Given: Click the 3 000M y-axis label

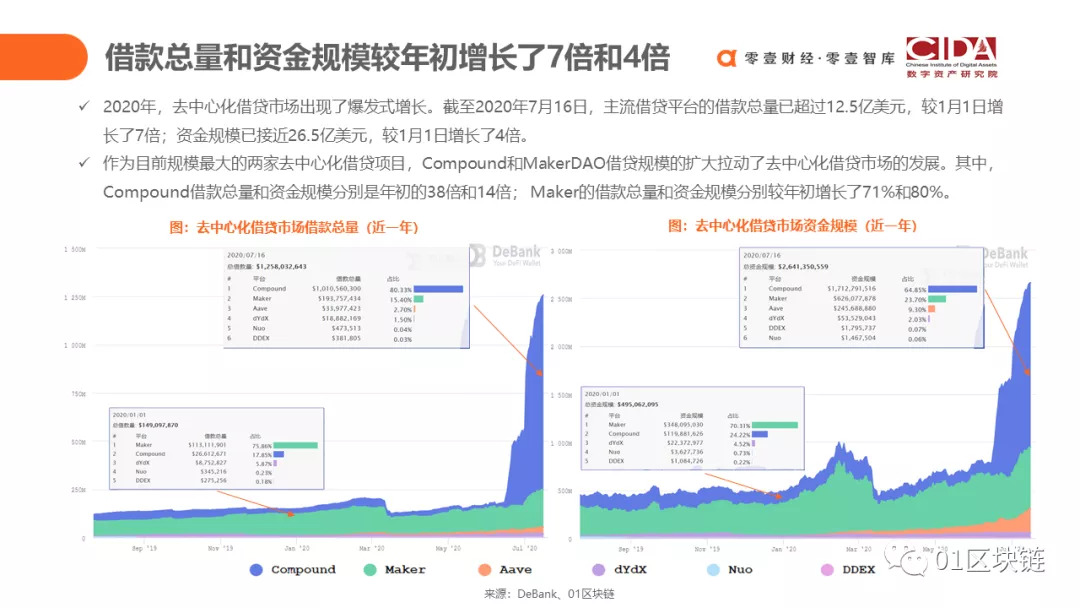Looking at the screenshot, I should [561, 251].
